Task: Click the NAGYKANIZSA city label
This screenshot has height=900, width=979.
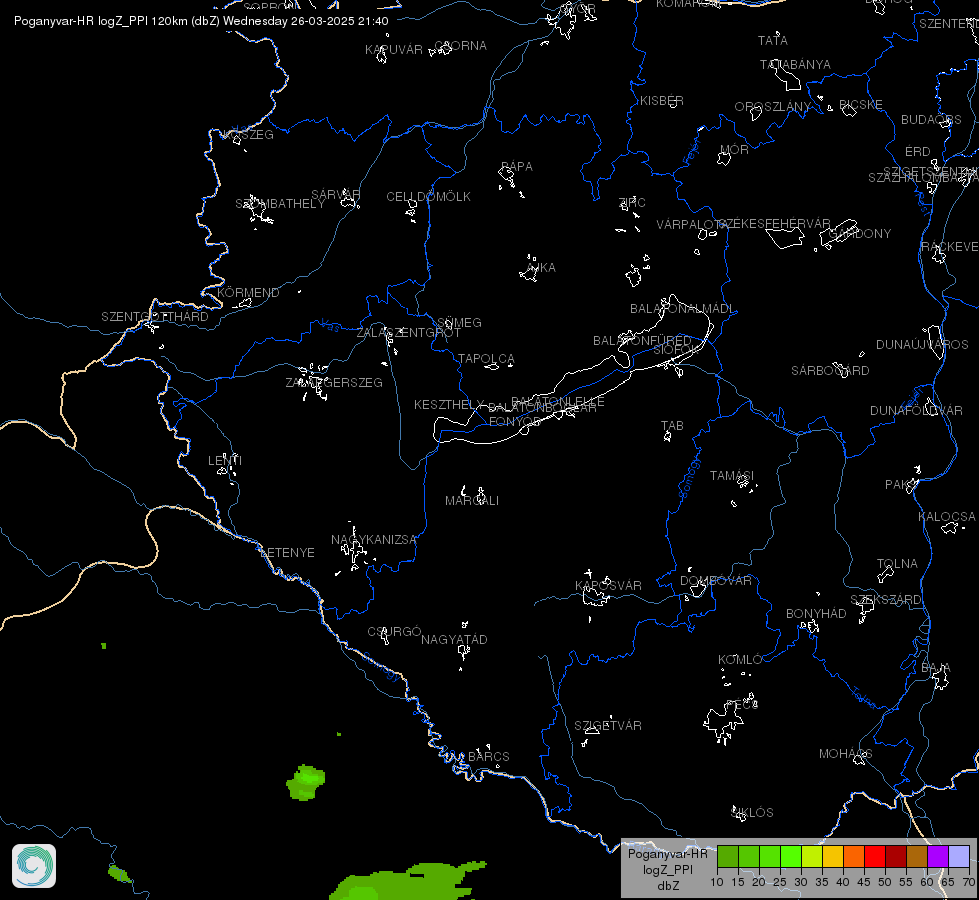Action: 373,540
